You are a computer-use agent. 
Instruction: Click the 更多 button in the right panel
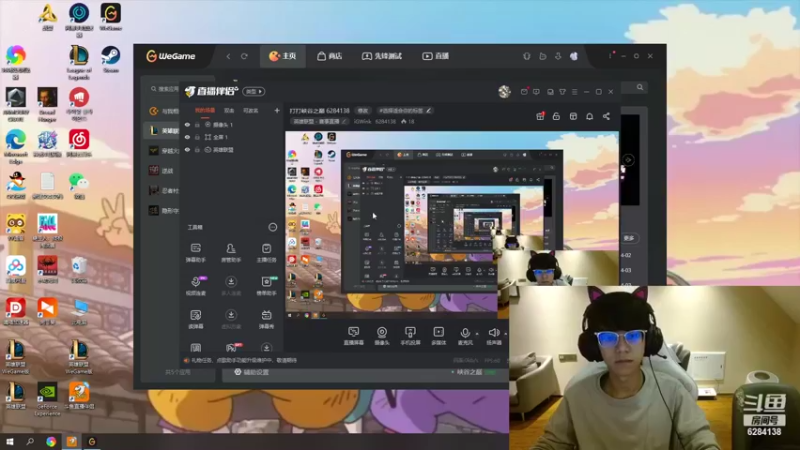(629, 238)
